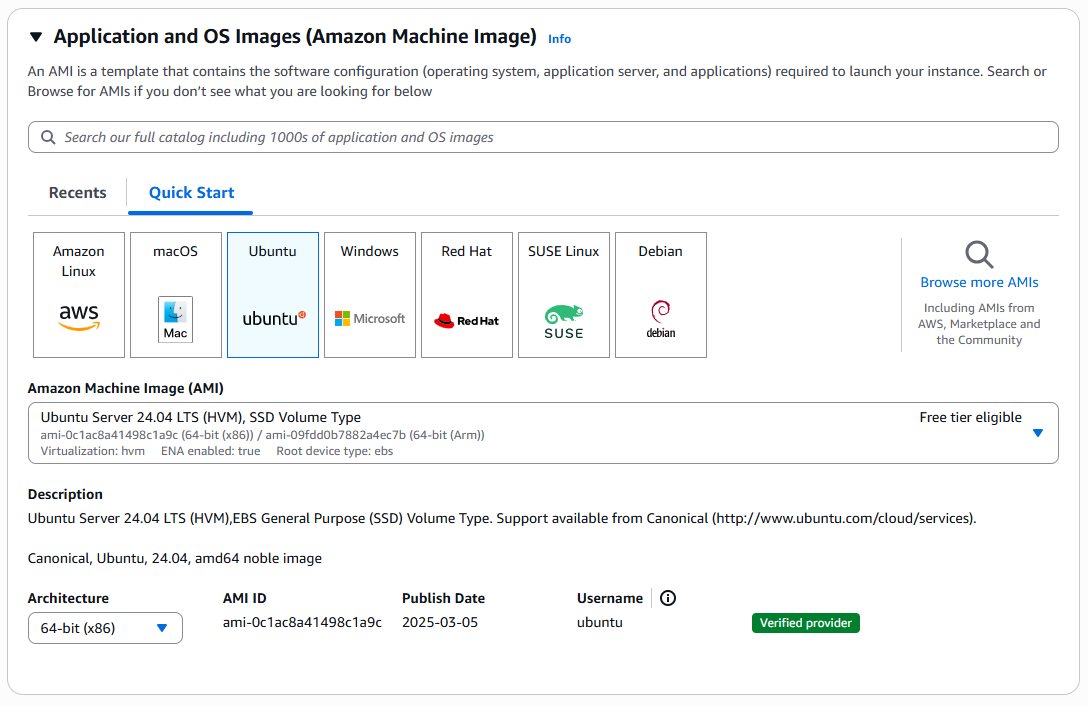Switch to the Quick Start tab
This screenshot has width=1088, height=706.
pos(191,193)
